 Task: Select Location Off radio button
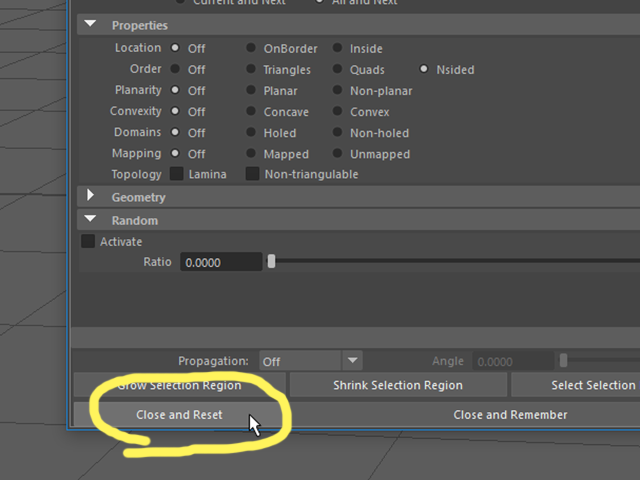(x=175, y=48)
